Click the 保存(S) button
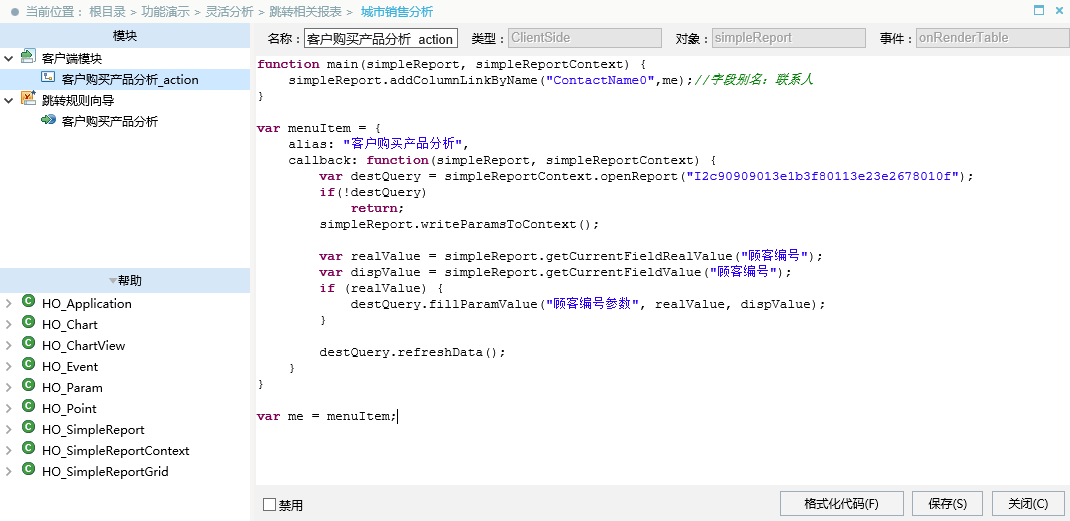 coord(947,504)
